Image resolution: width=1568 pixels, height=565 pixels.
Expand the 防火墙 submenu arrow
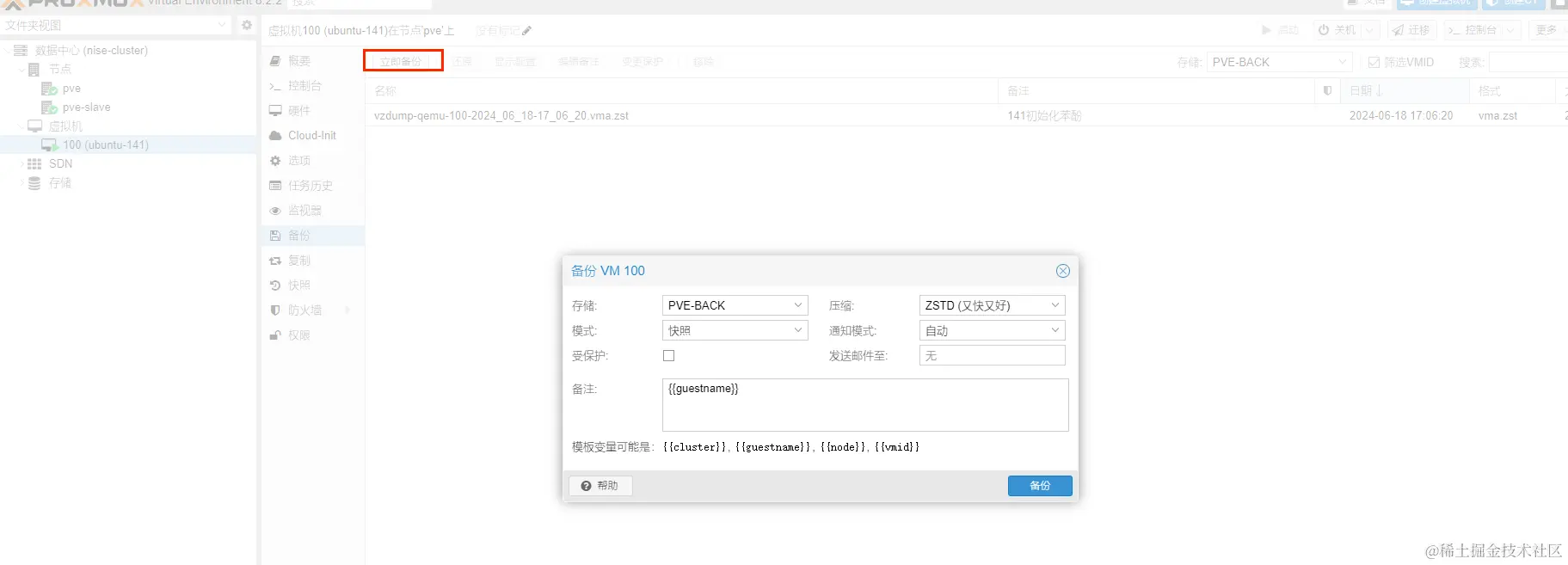(x=348, y=310)
